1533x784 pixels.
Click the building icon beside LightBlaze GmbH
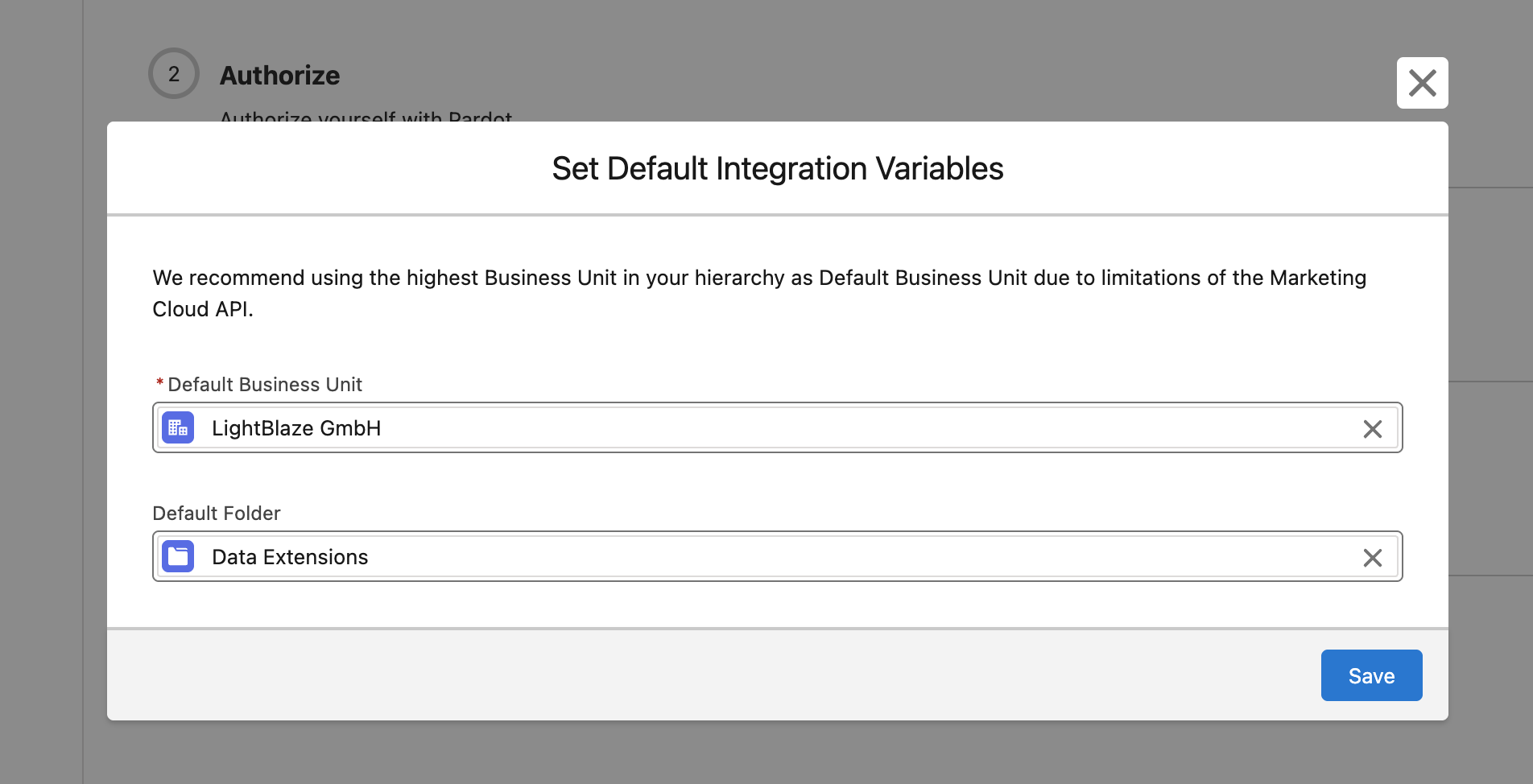(178, 428)
